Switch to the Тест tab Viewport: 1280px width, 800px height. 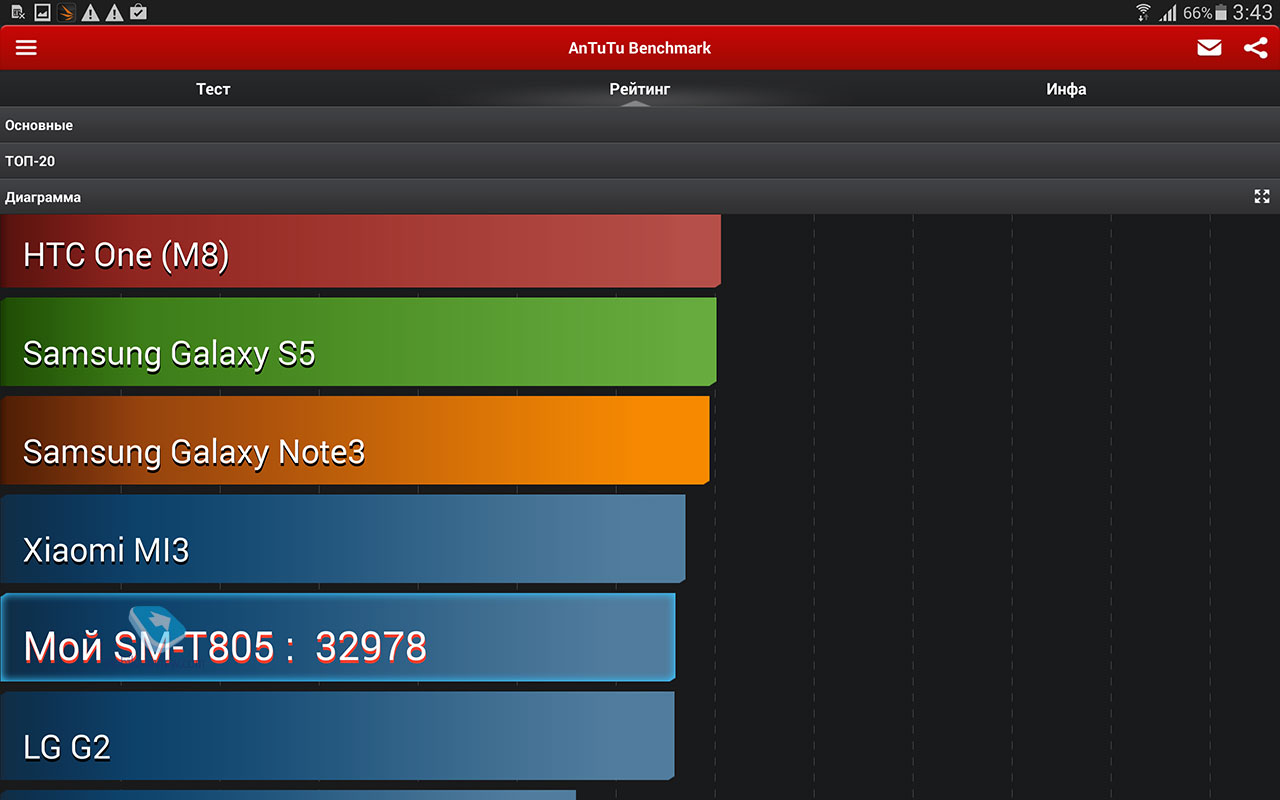[x=213, y=89]
